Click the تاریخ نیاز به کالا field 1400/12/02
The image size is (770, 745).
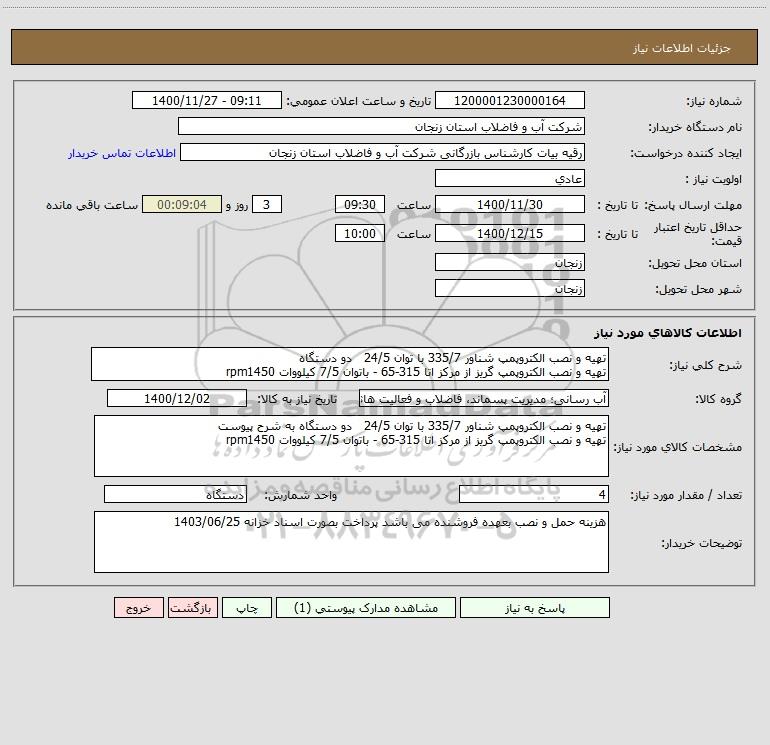(177, 398)
